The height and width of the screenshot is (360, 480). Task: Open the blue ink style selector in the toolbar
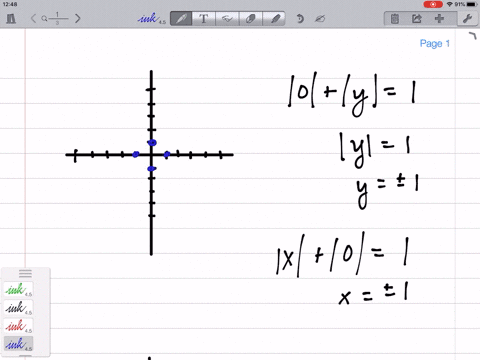(x=152, y=18)
